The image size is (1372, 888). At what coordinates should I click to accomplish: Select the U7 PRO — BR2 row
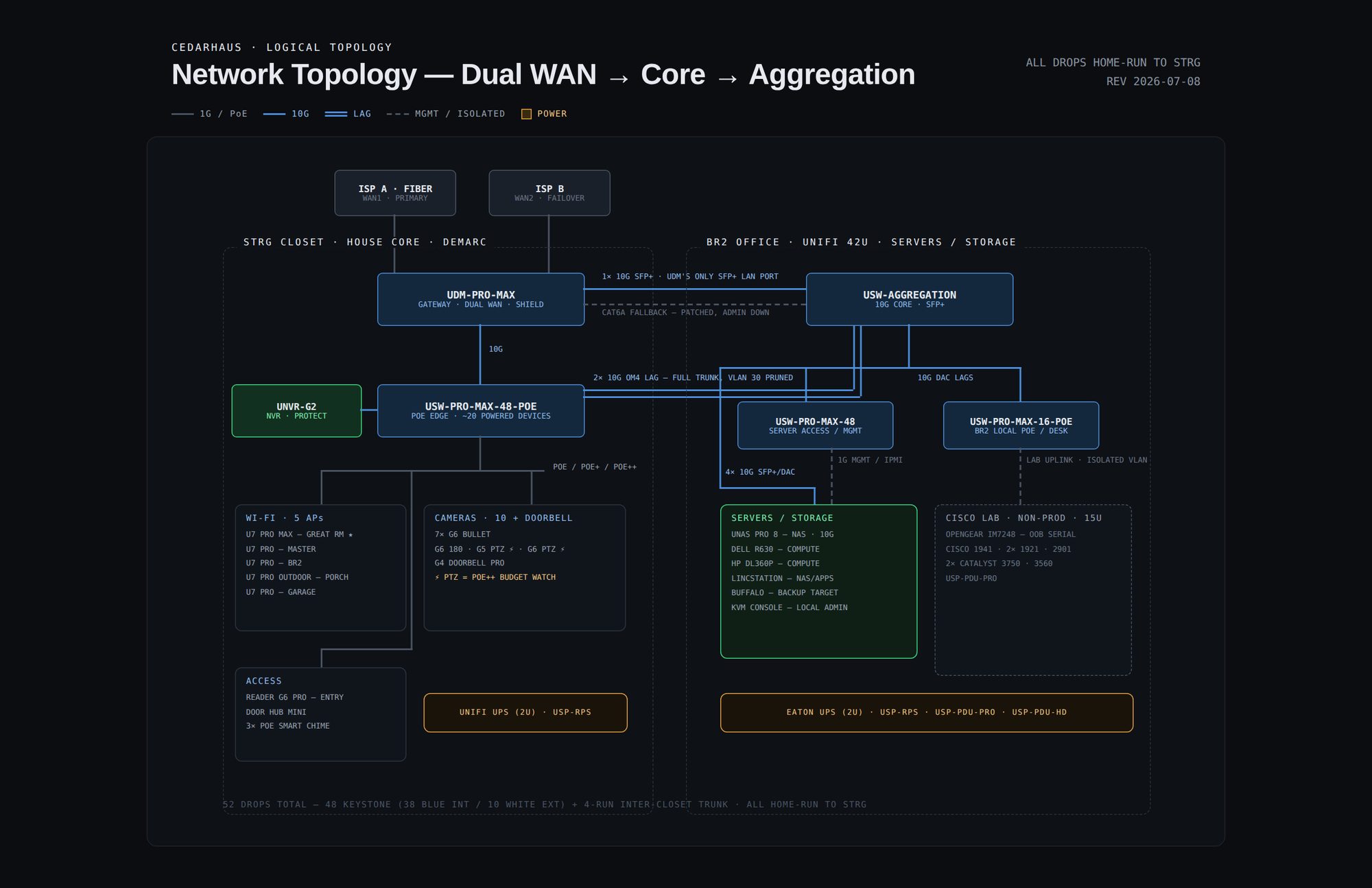(274, 563)
